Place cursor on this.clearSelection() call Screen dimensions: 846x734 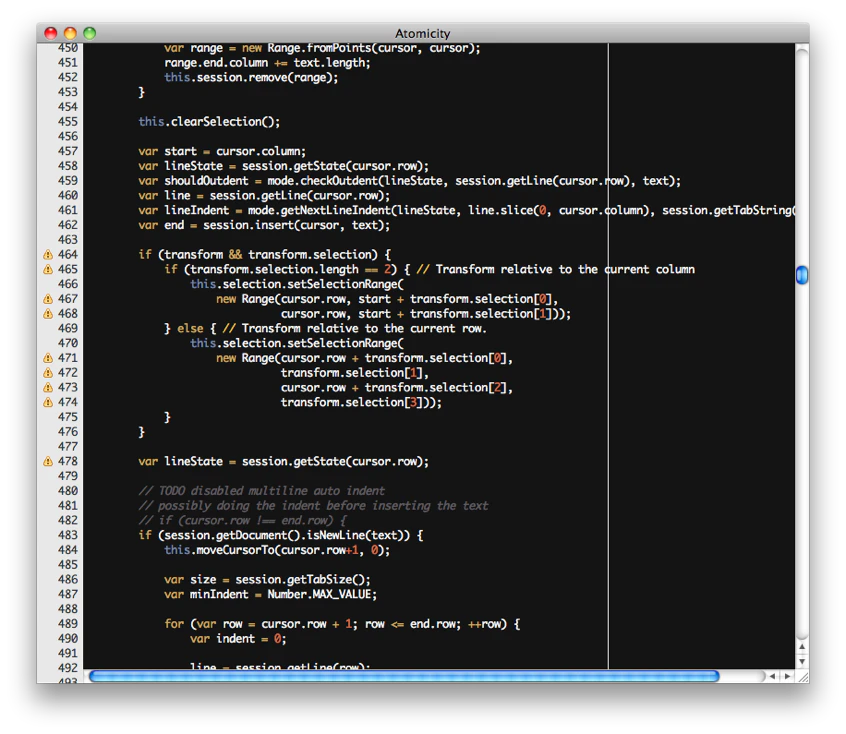(x=209, y=121)
